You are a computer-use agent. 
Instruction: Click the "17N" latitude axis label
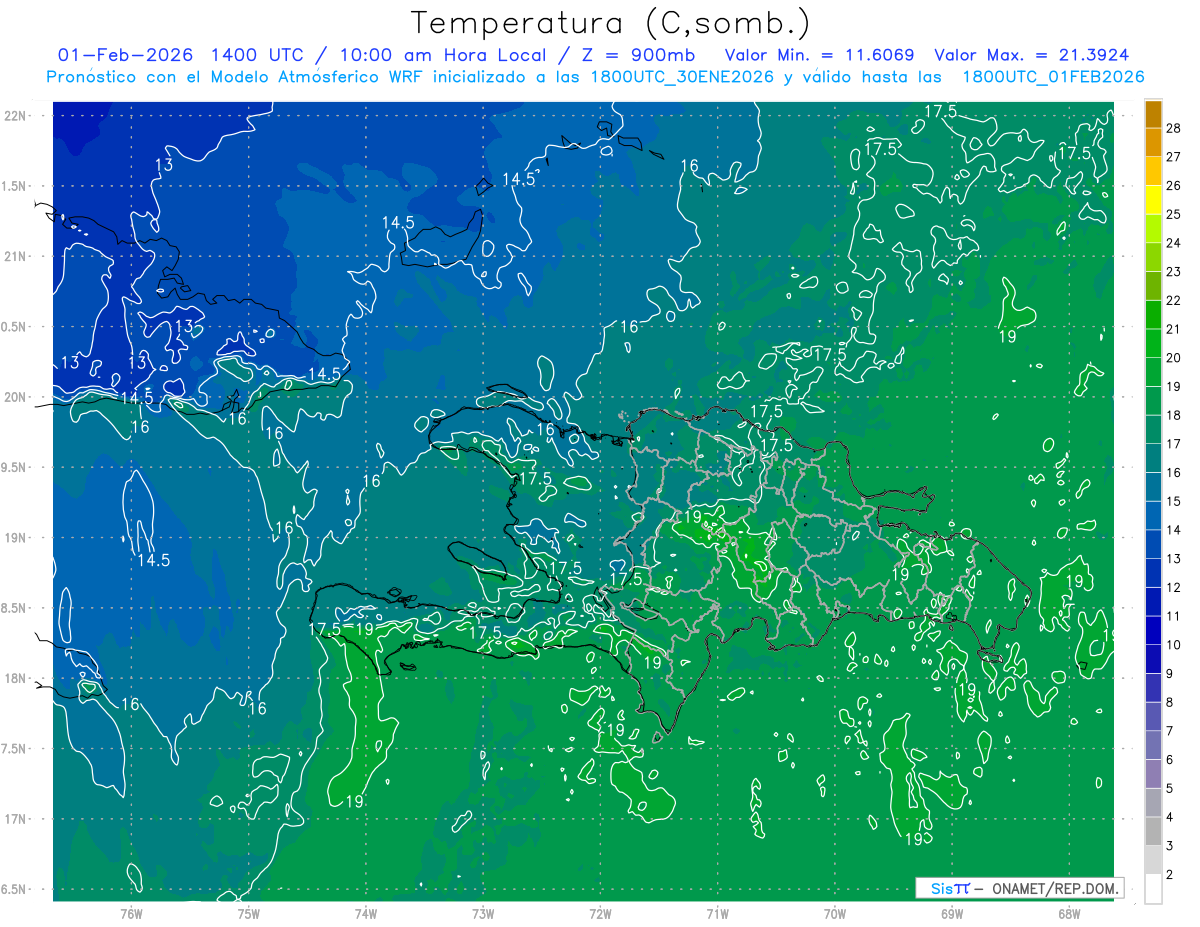[x=15, y=819]
